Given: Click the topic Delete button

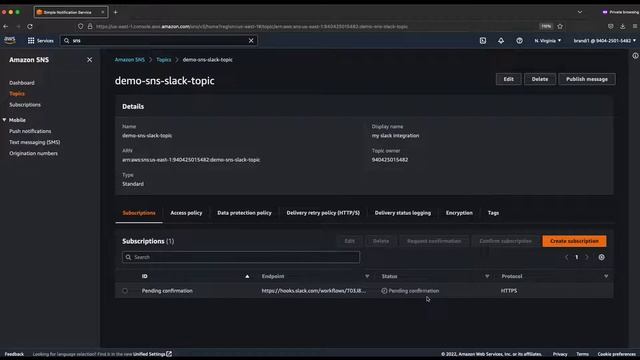Looking at the screenshot, I should [x=540, y=79].
